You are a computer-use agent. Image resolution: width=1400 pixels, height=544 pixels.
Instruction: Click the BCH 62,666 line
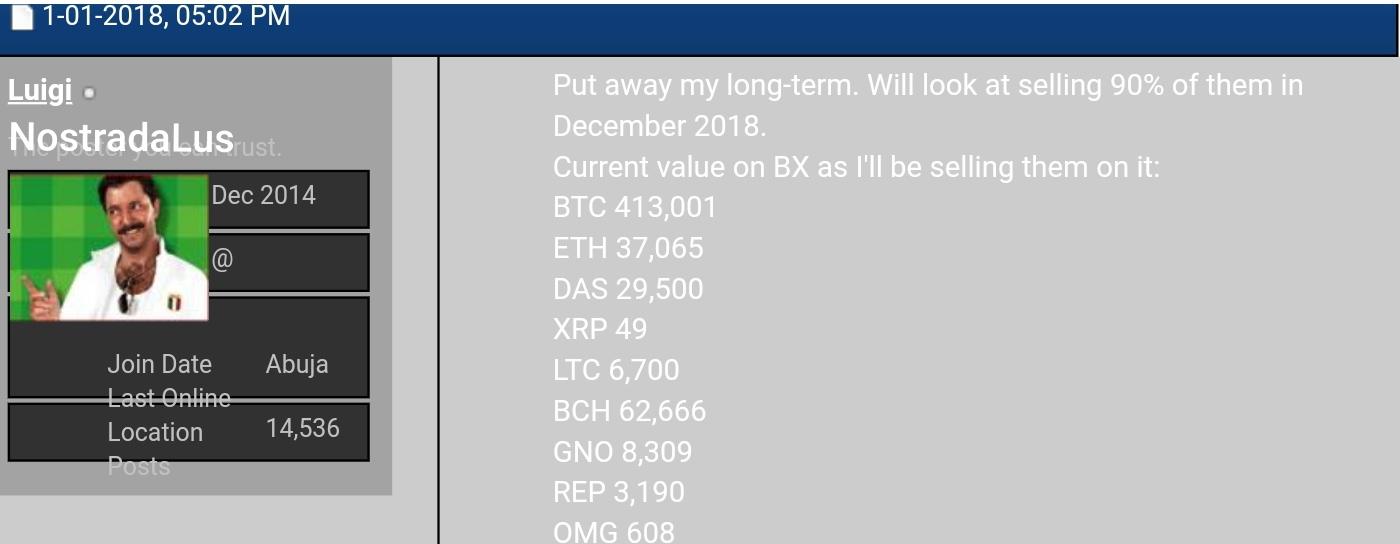[x=630, y=411]
